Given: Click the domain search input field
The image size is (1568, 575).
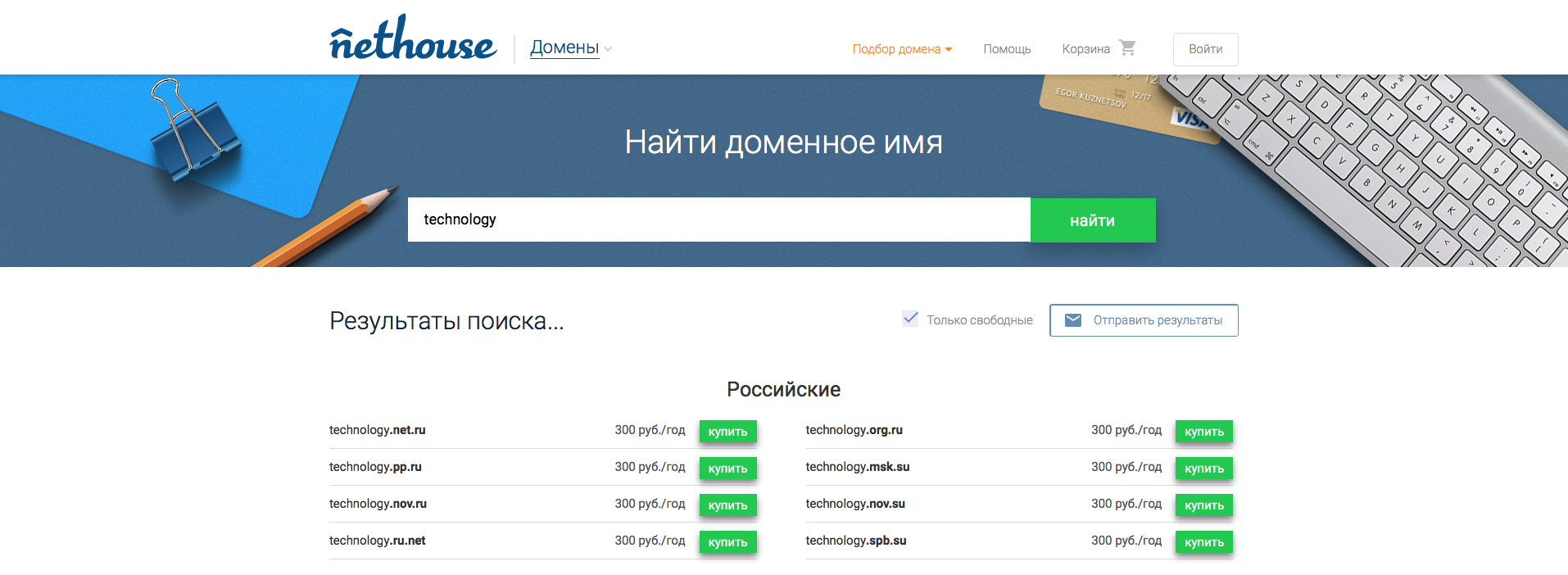Looking at the screenshot, I should 718,220.
